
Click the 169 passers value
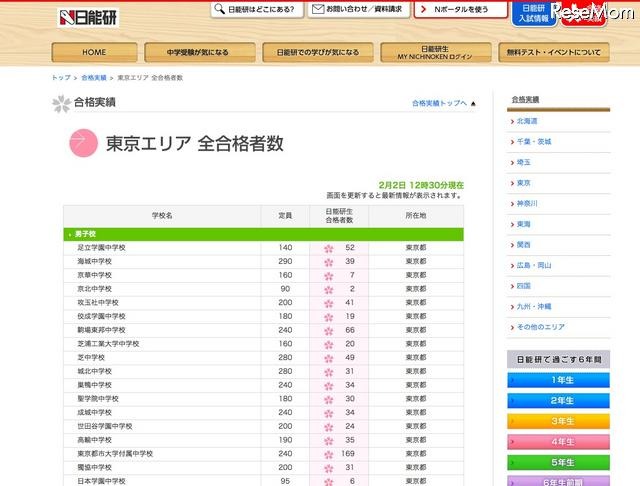(x=348, y=454)
